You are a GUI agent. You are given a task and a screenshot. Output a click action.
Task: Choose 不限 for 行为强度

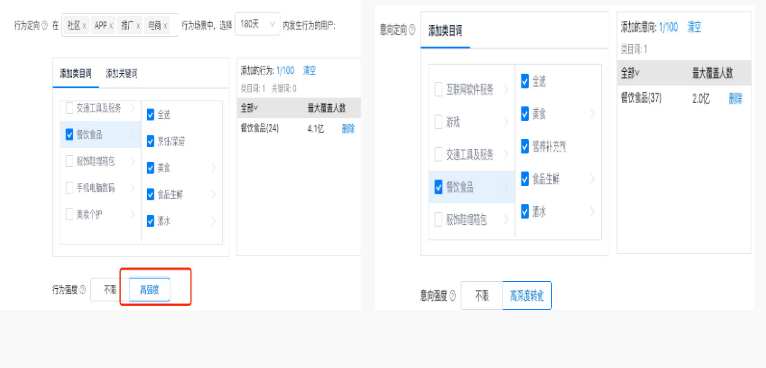(x=110, y=290)
